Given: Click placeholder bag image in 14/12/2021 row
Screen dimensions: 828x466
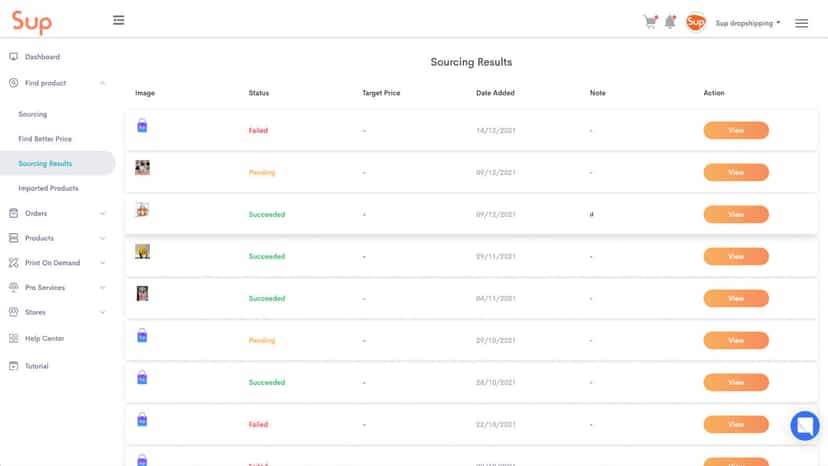Looking at the screenshot, I should 142,126.
